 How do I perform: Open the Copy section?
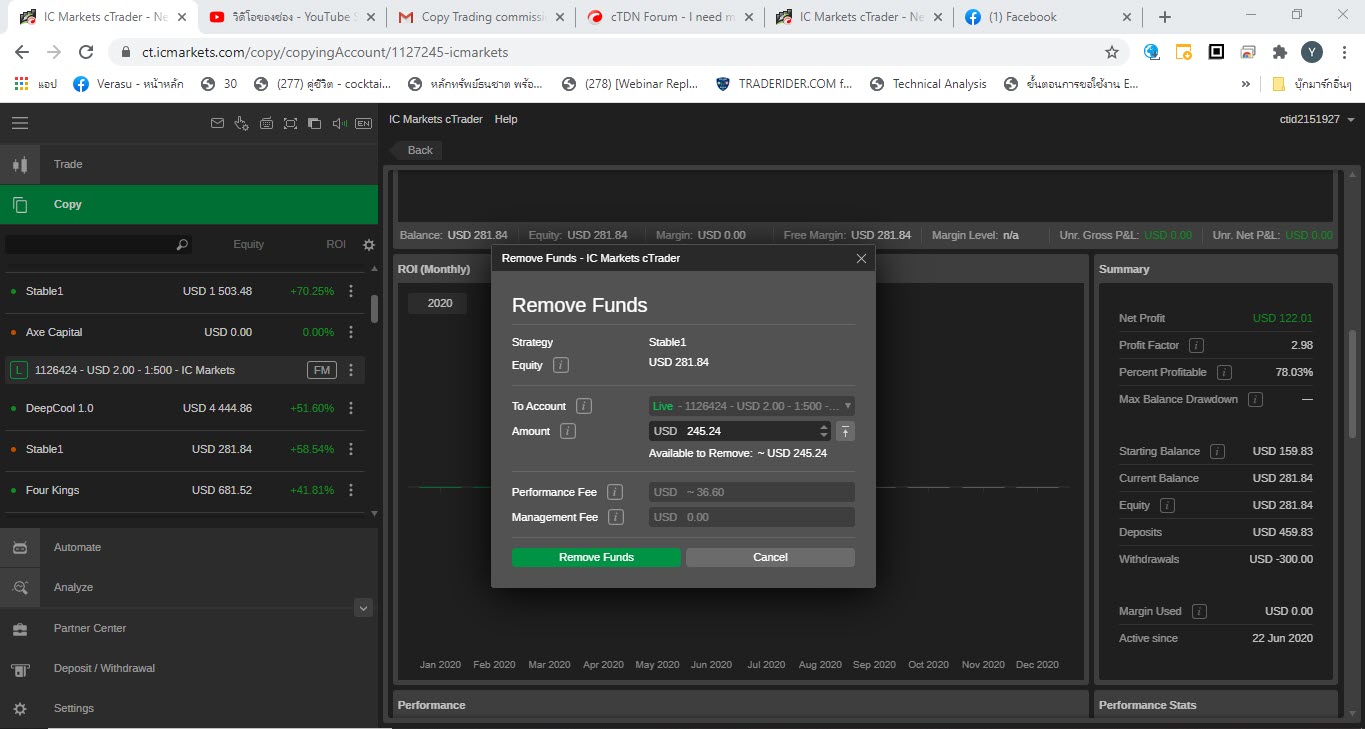click(189, 204)
